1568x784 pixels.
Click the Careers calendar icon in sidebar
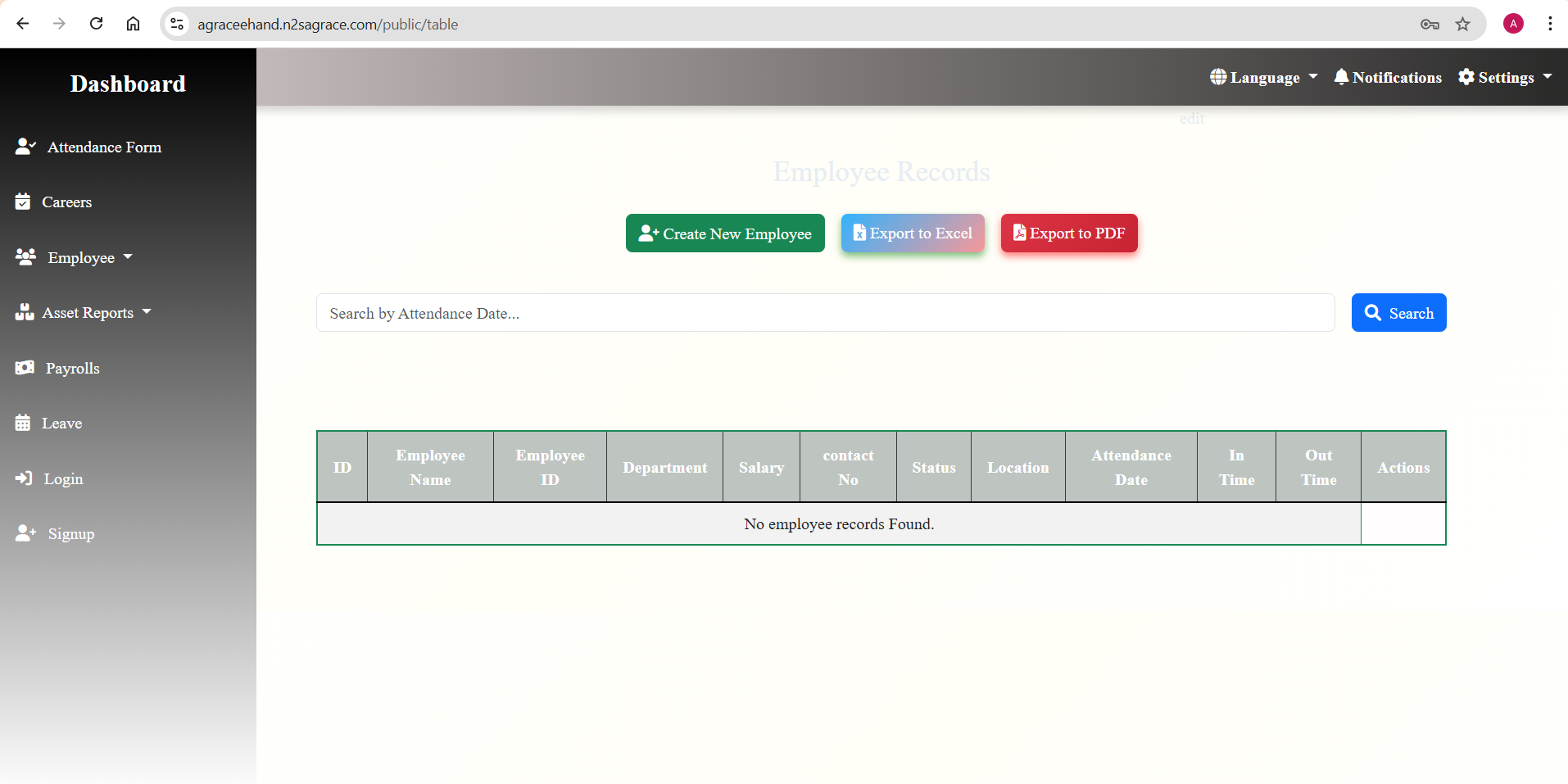tap(23, 202)
